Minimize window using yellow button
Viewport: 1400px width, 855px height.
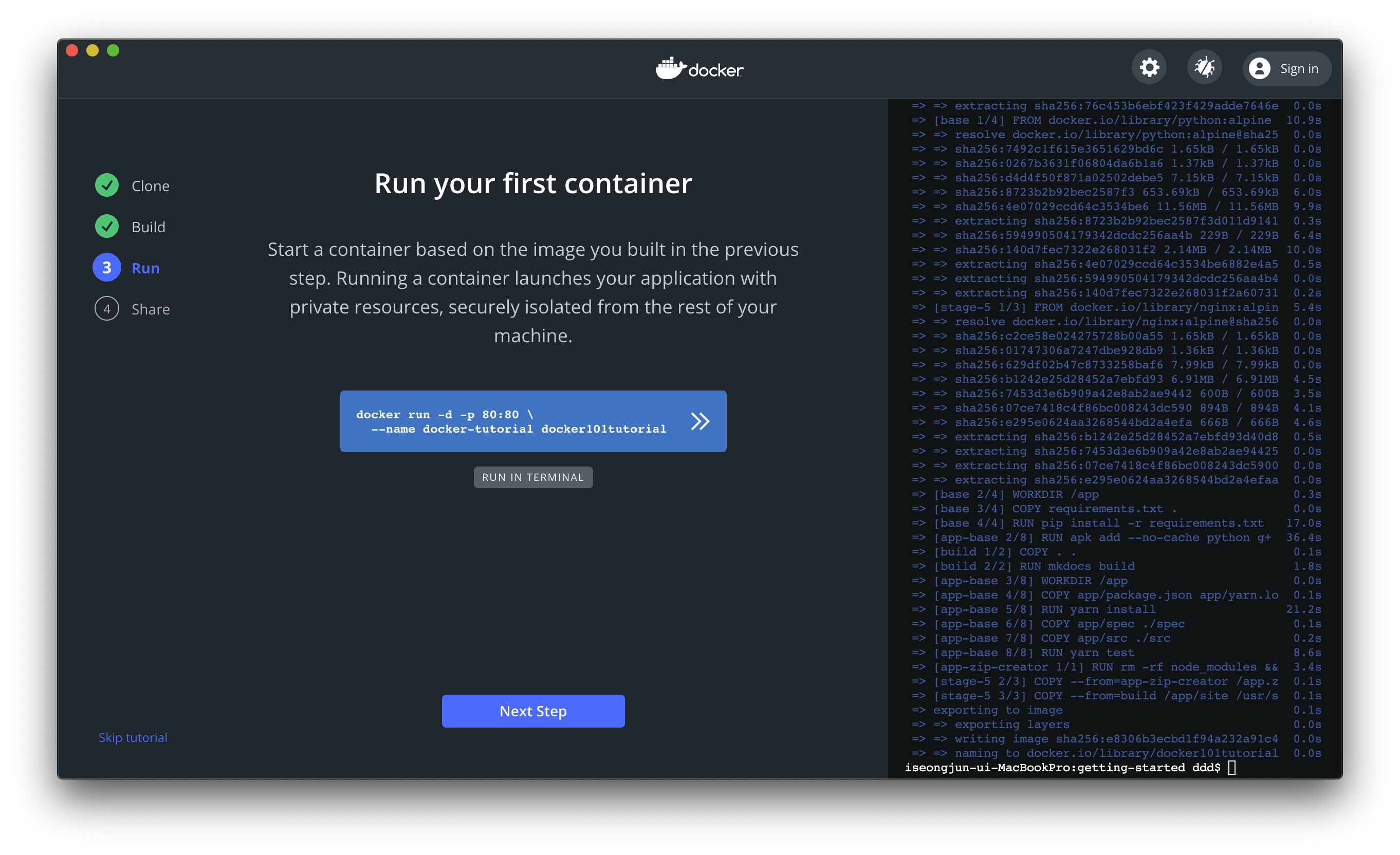[93, 50]
